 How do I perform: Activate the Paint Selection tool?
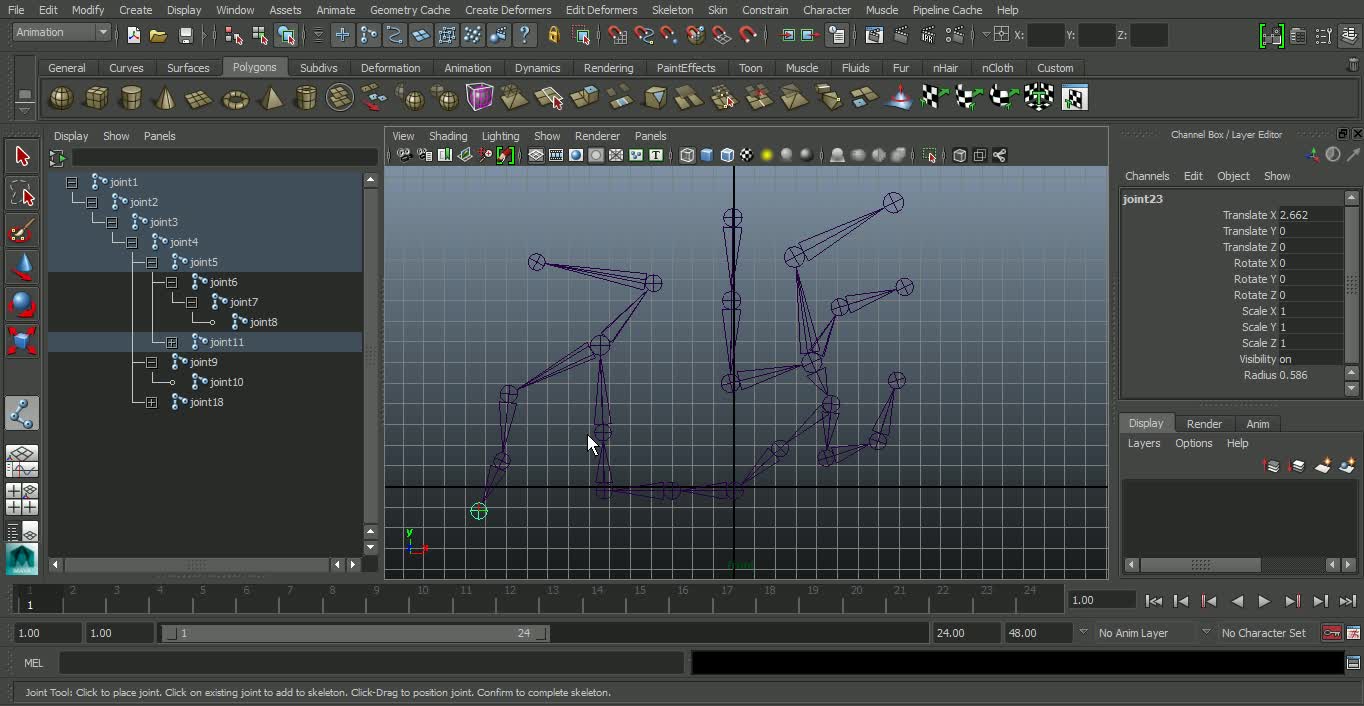22,230
